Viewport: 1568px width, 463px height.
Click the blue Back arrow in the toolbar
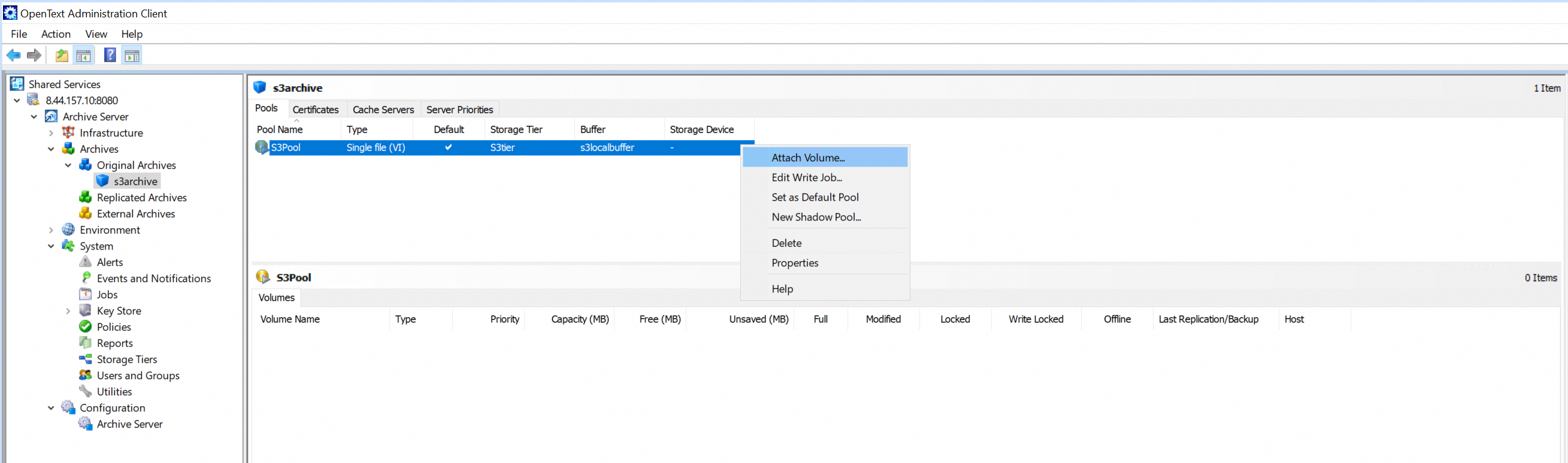(13, 55)
